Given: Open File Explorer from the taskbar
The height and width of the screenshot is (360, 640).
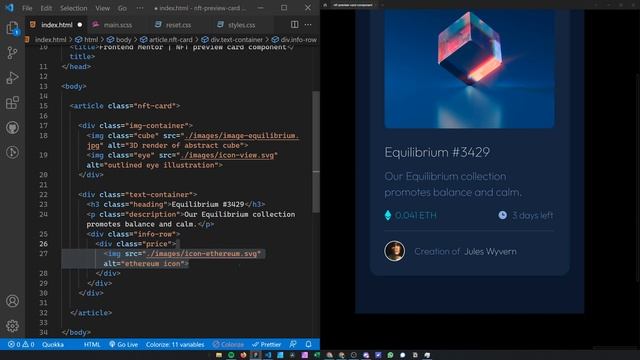Looking at the screenshot, I should point(219,355).
